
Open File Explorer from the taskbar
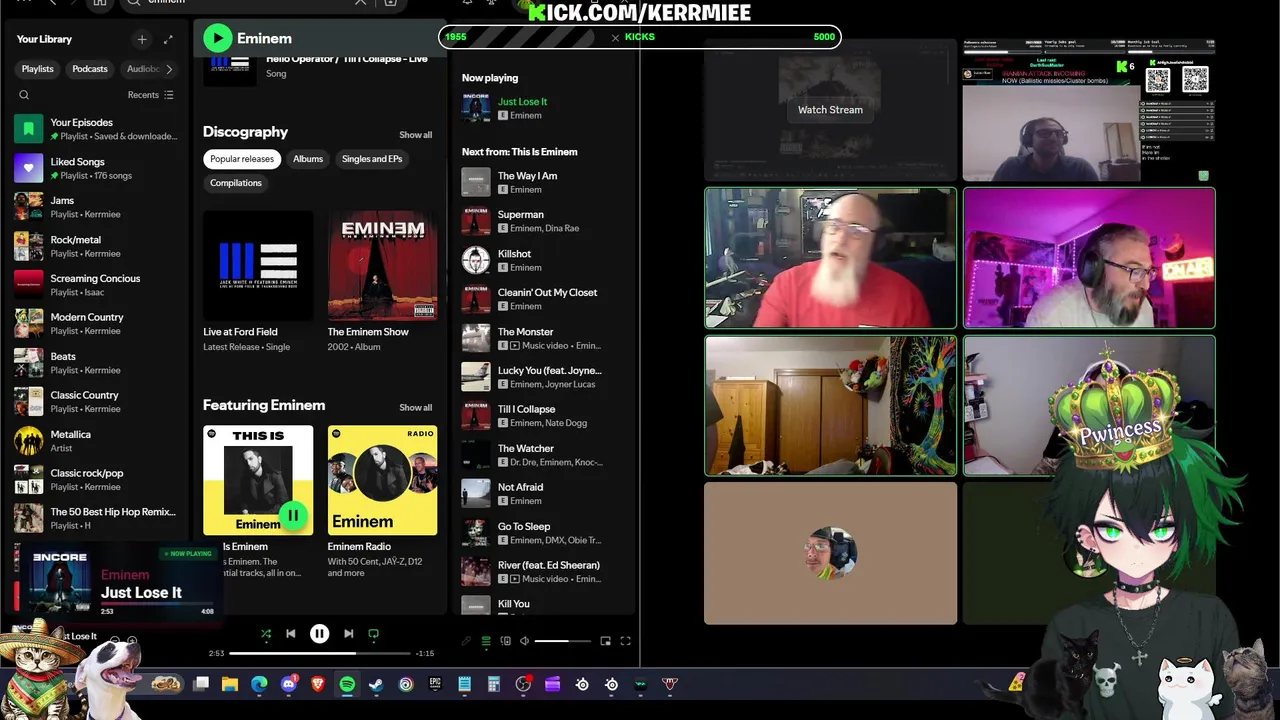coord(230,684)
